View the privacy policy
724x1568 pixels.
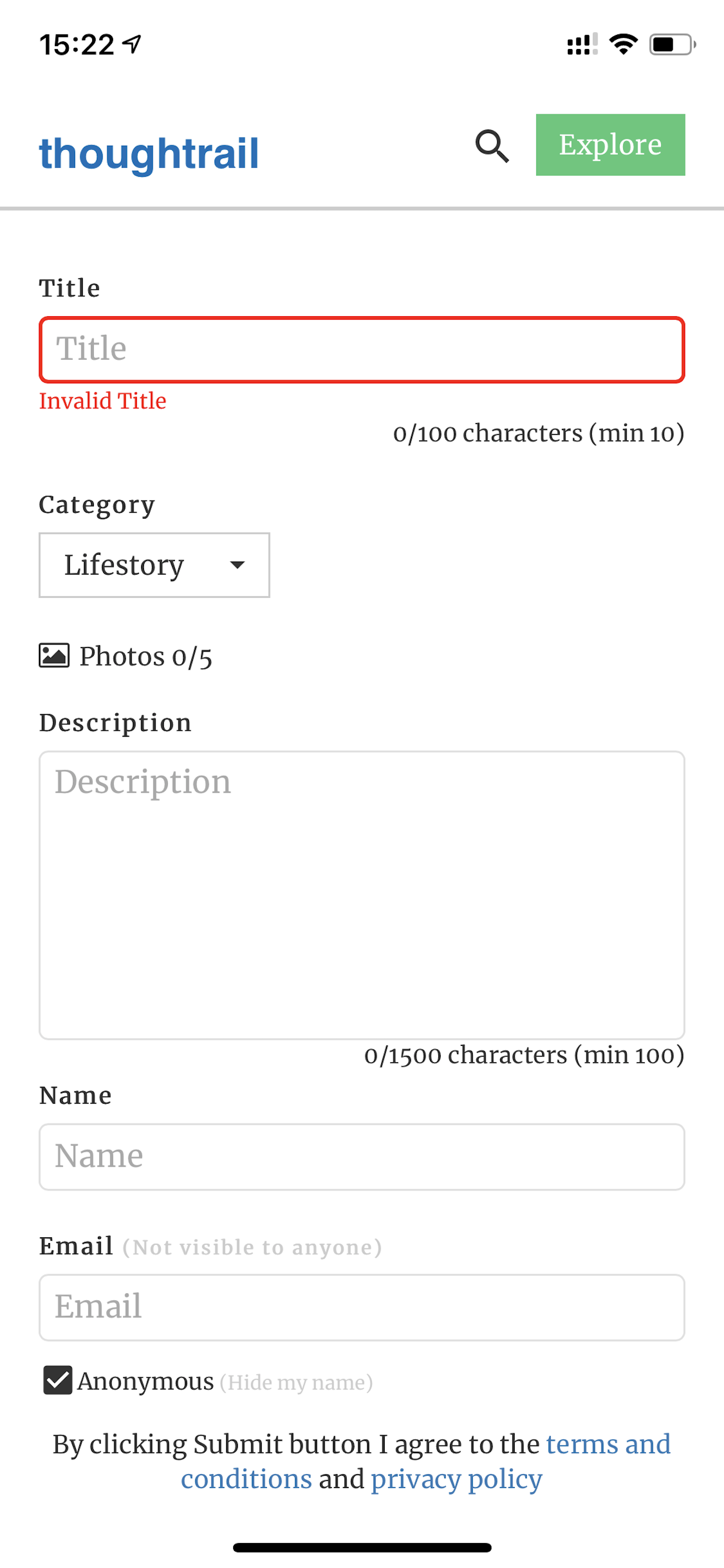(x=456, y=1480)
